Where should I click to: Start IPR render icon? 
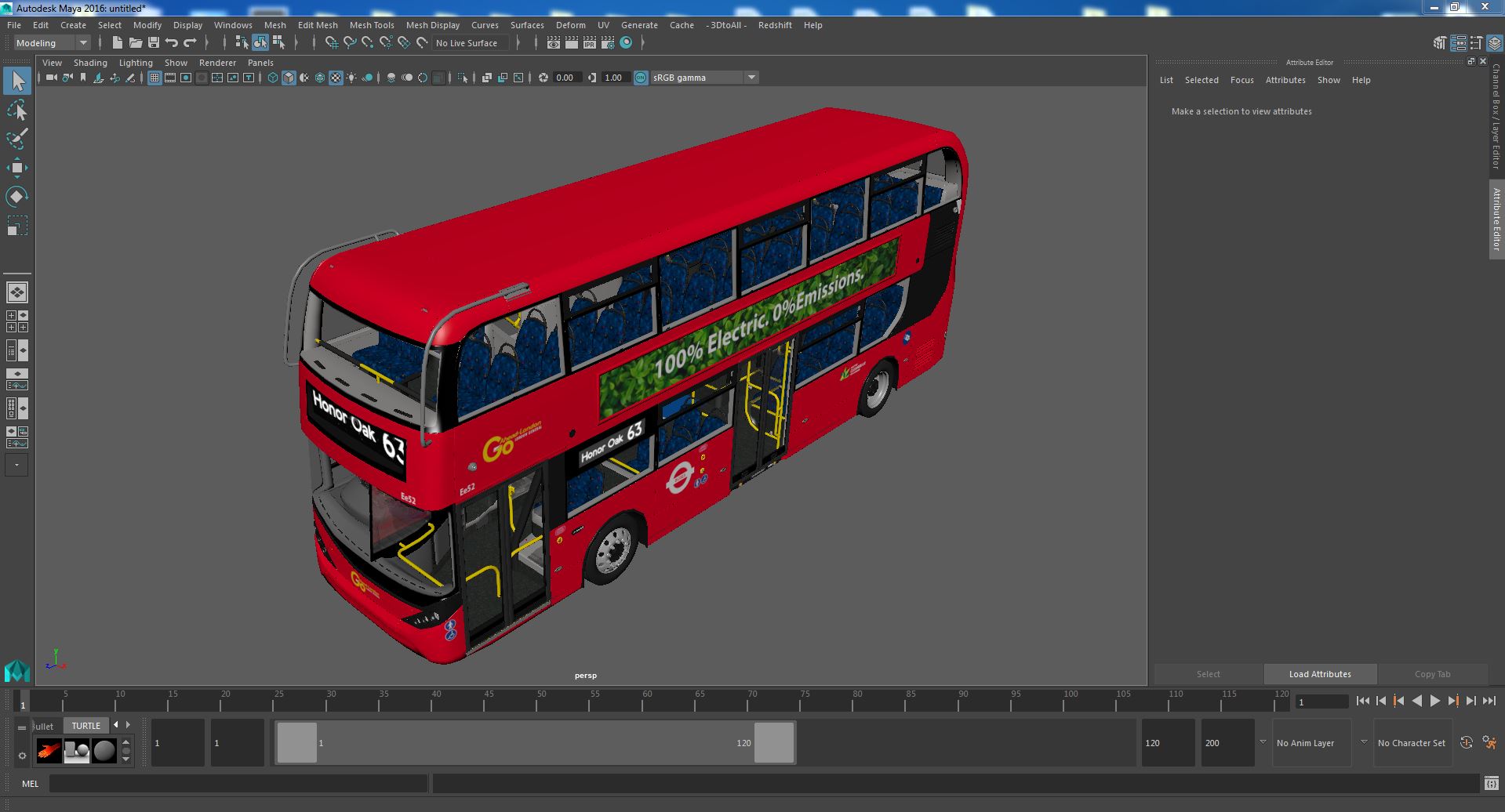590,43
